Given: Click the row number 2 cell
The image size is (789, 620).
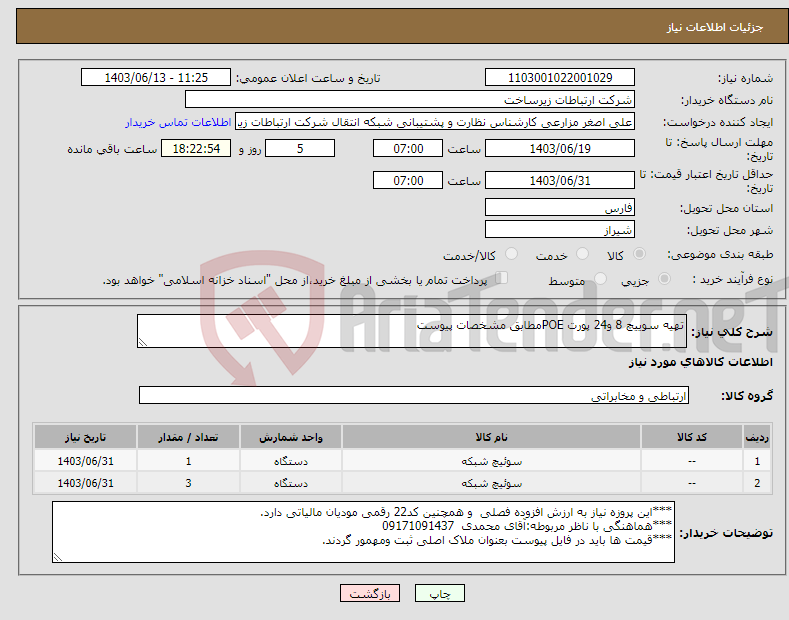Looking at the screenshot, I should click(x=757, y=483).
